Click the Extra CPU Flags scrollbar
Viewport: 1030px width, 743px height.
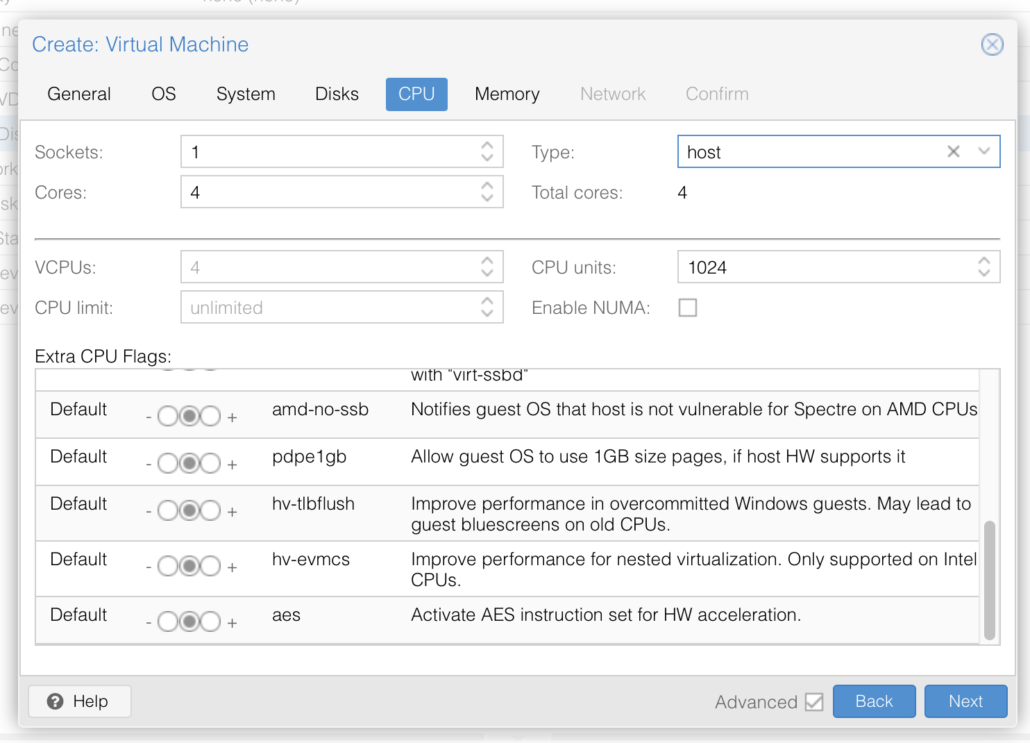[x=989, y=580]
